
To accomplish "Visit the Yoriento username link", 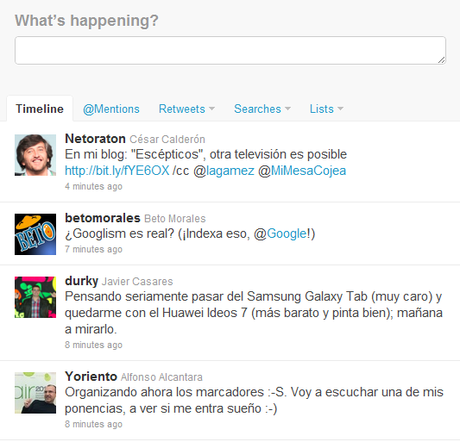I will [91, 377].
